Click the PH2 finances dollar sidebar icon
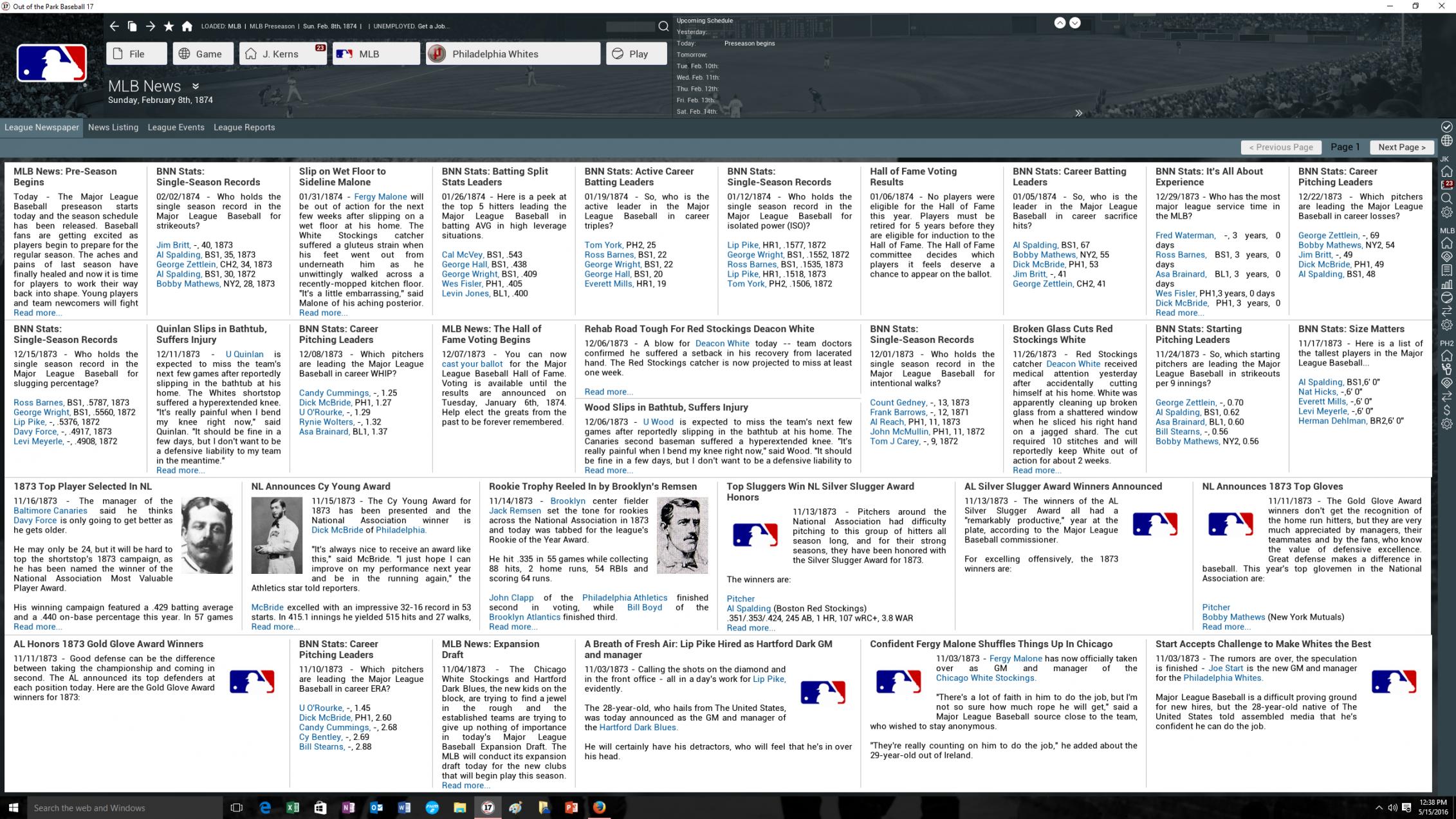The height and width of the screenshot is (819, 1456). 1446,410
